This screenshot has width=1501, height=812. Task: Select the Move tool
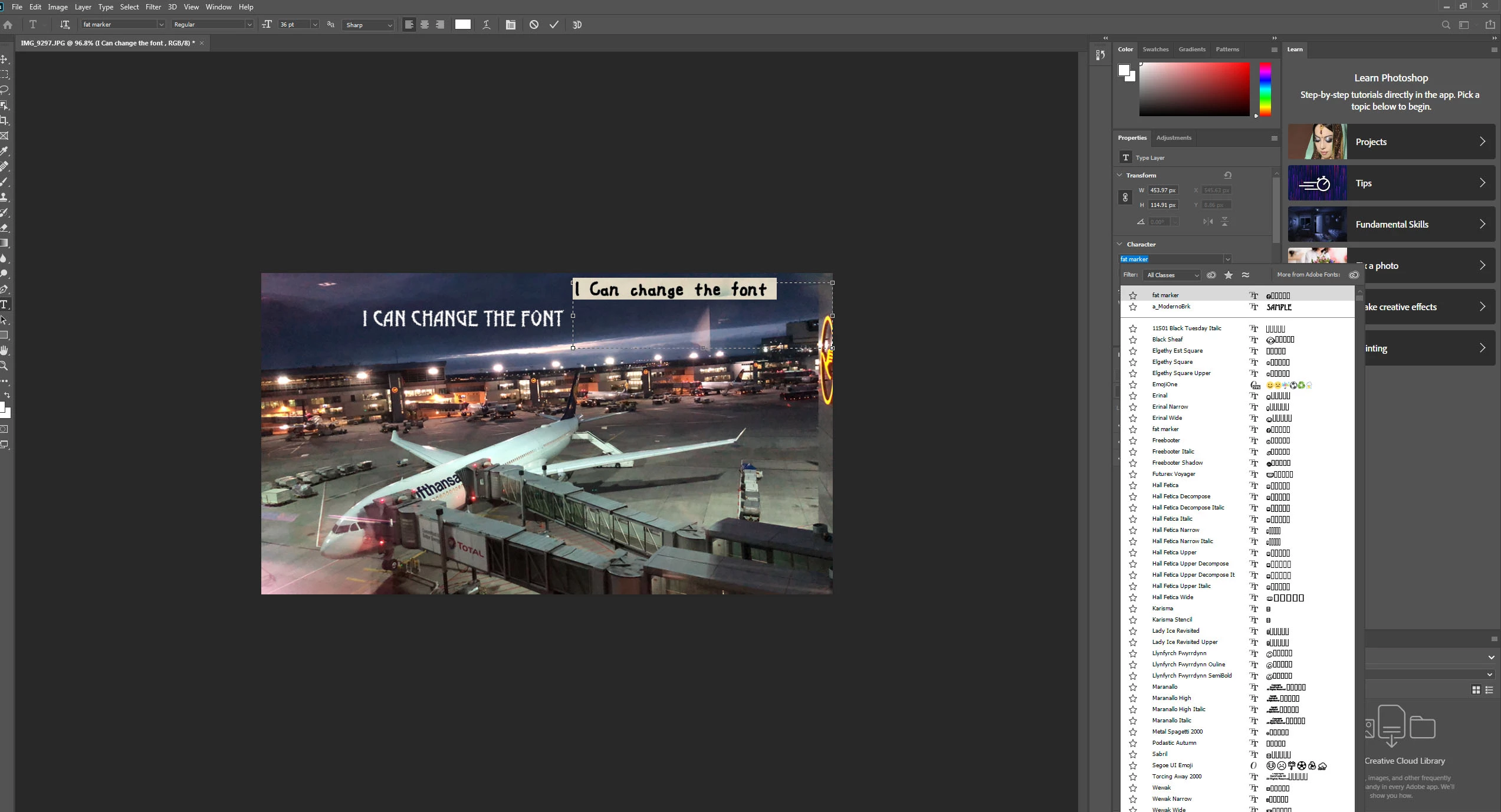(x=4, y=60)
